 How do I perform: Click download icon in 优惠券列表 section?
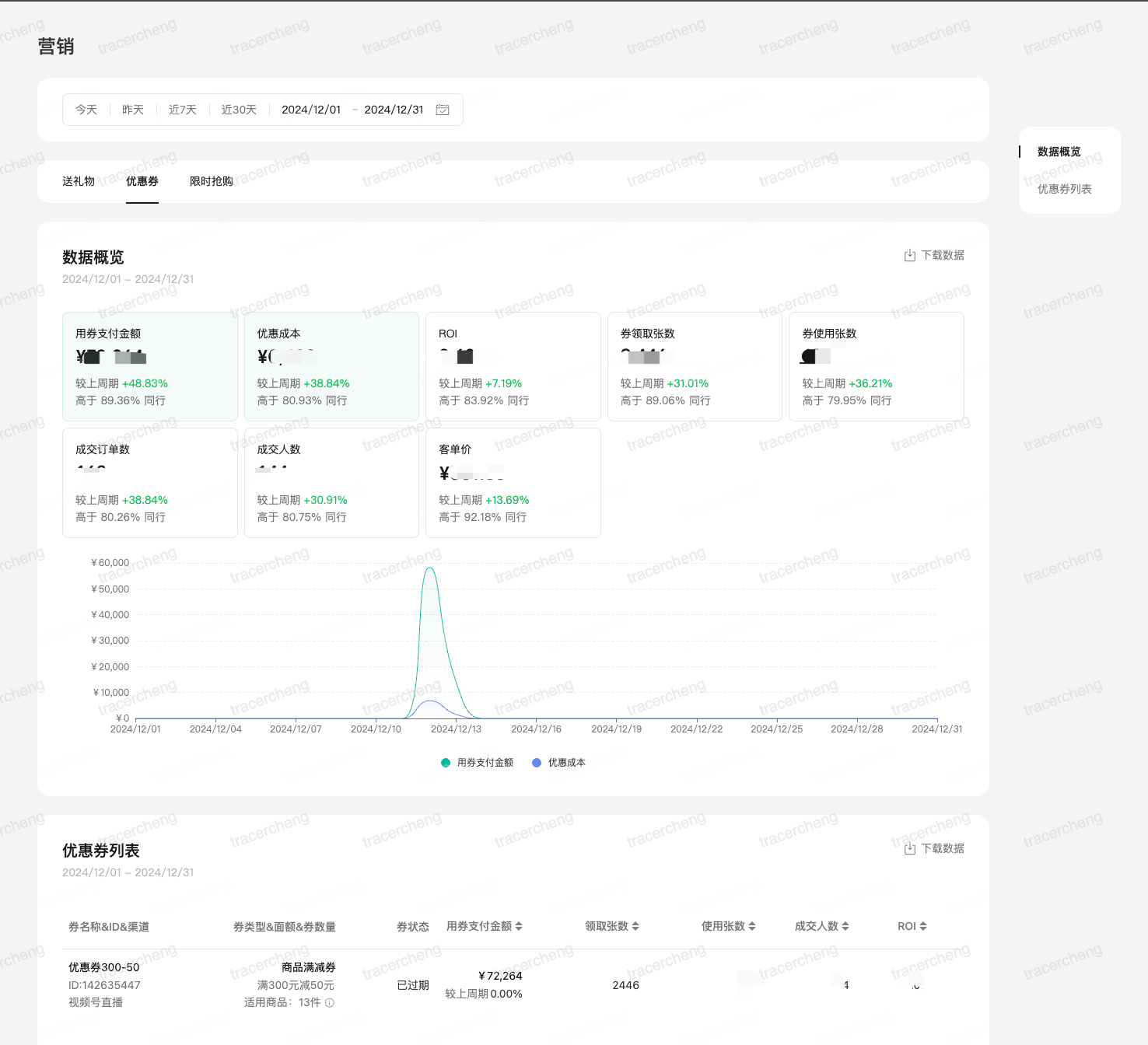909,849
